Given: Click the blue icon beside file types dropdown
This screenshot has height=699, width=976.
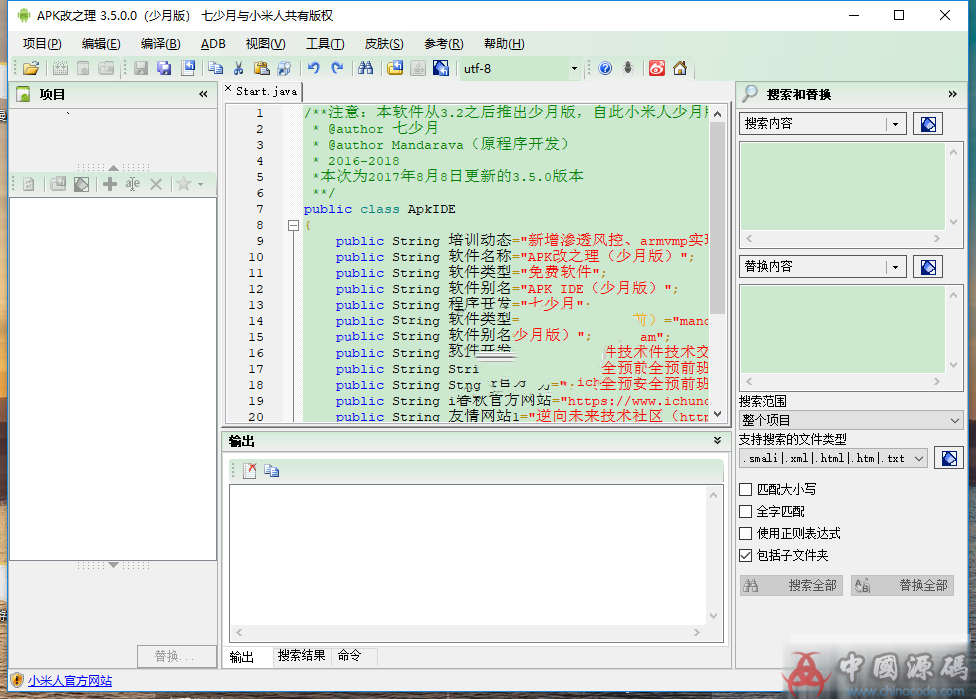Looking at the screenshot, I should point(949,458).
